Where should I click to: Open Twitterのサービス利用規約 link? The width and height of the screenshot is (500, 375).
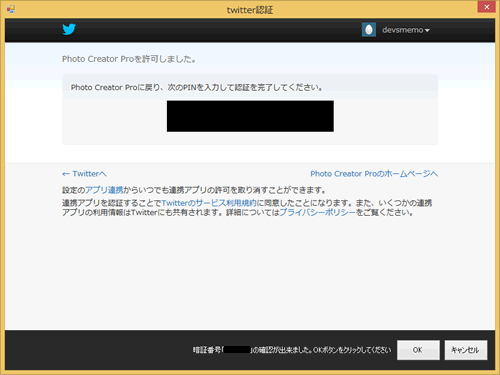click(209, 203)
